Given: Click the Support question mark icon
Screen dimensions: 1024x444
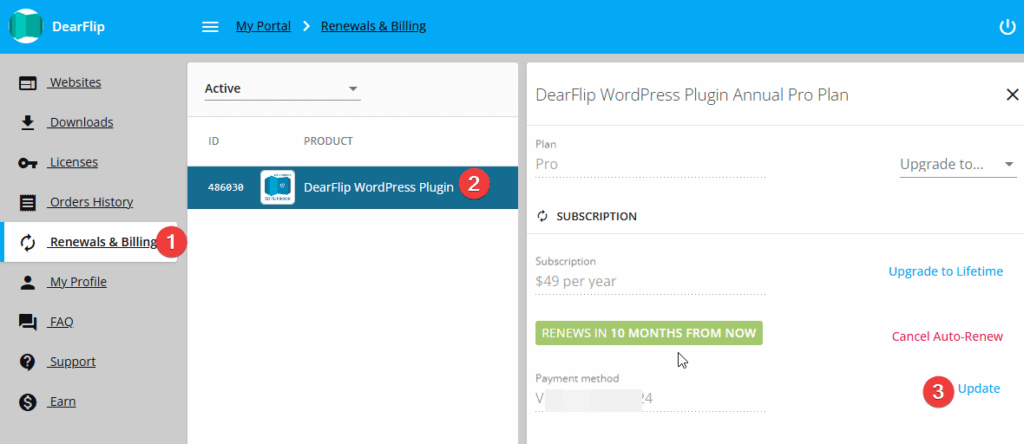Looking at the screenshot, I should (28, 362).
